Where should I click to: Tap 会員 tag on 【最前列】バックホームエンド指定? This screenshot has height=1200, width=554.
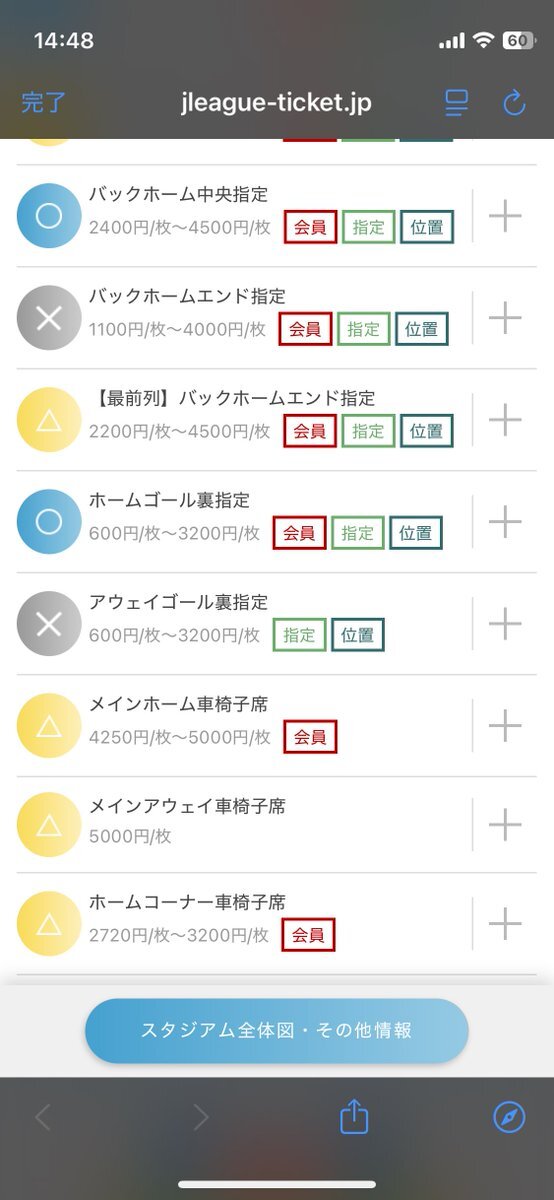tap(310, 431)
